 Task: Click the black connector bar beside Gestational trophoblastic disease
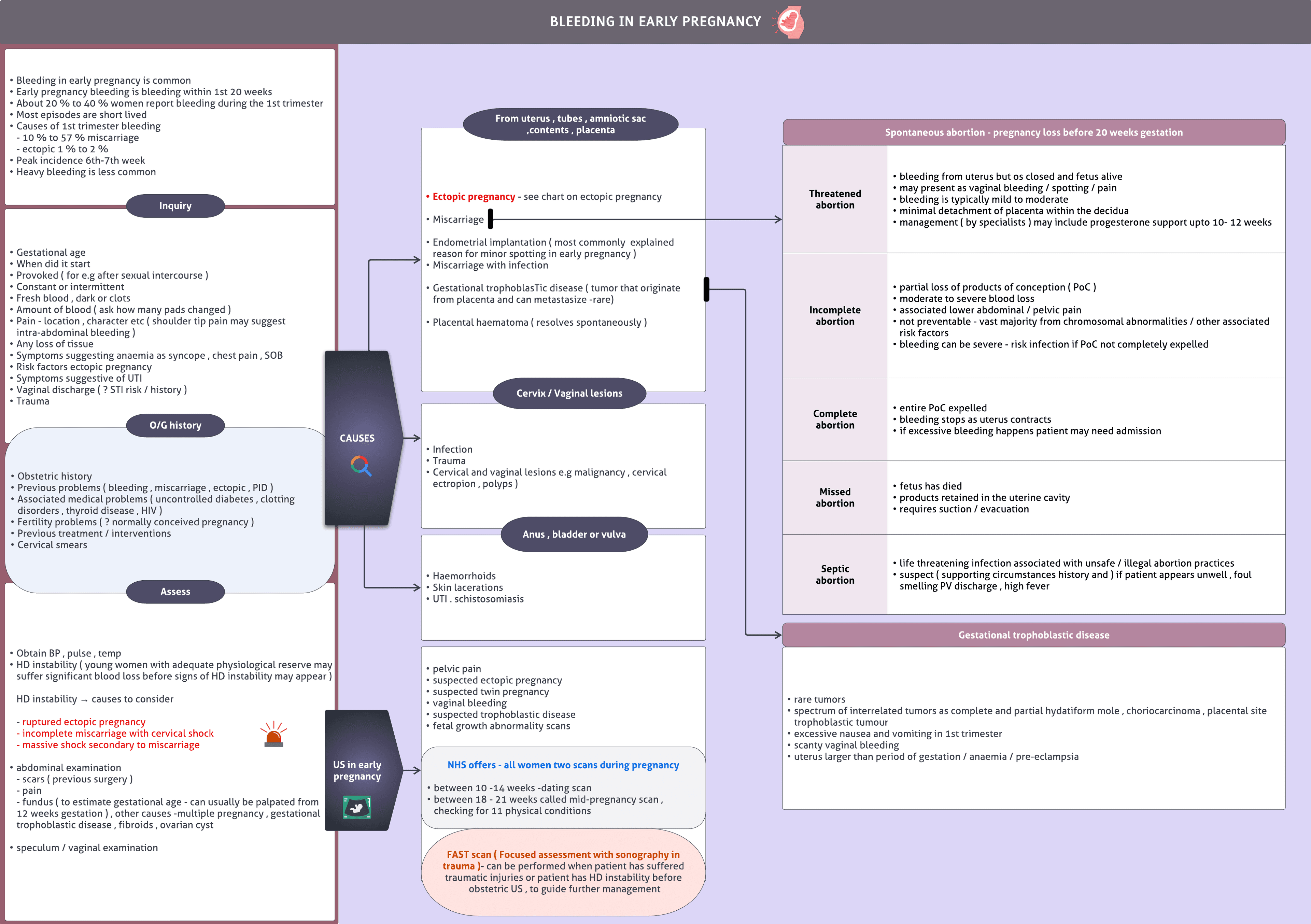706,289
